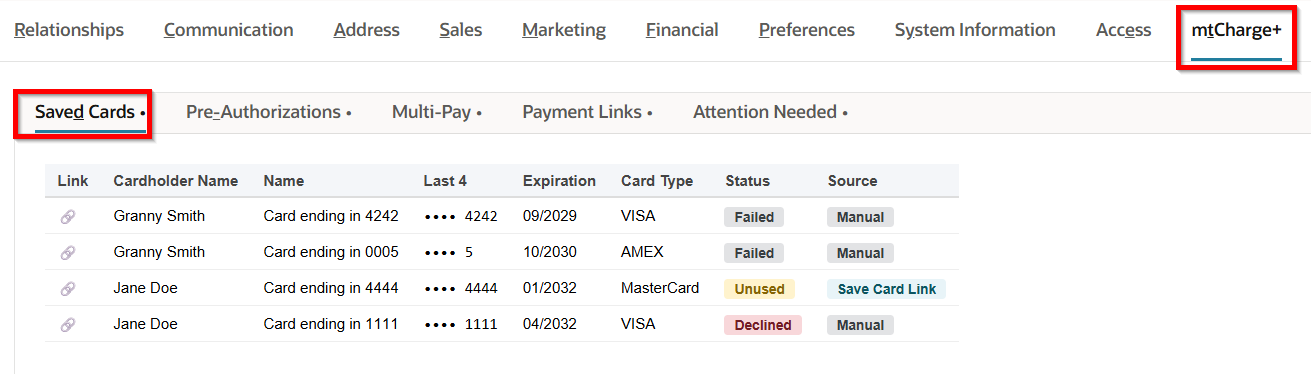Select the Preferences tab
Image resolution: width=1311 pixels, height=374 pixels.
[807, 30]
